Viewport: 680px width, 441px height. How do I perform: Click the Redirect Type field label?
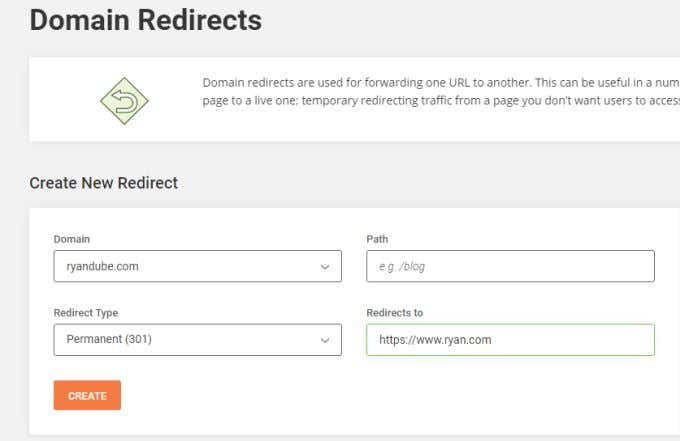(x=85, y=313)
